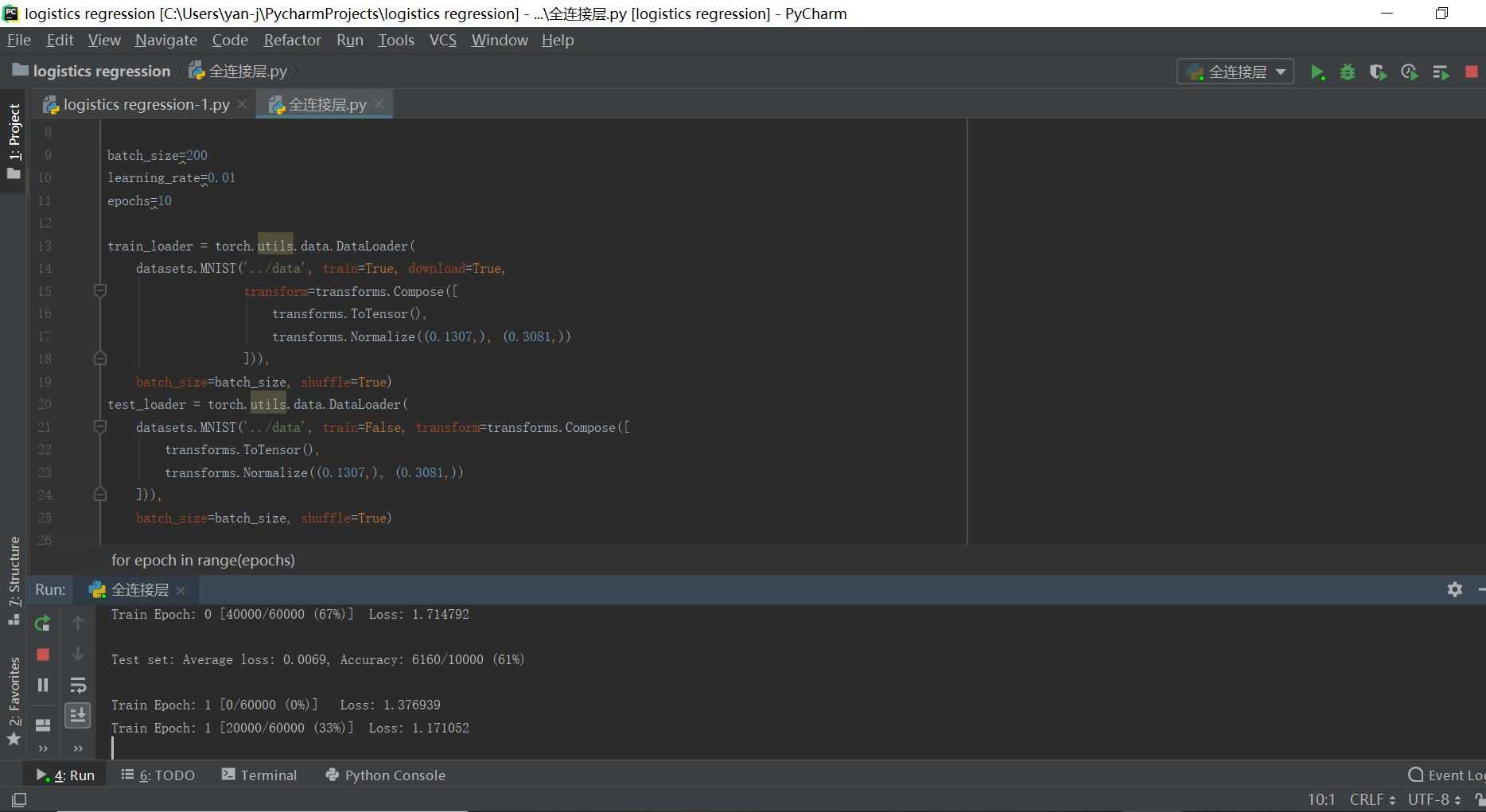The image size is (1486, 812).
Task: Close the 全连接层.py editor tab
Action: click(x=379, y=104)
